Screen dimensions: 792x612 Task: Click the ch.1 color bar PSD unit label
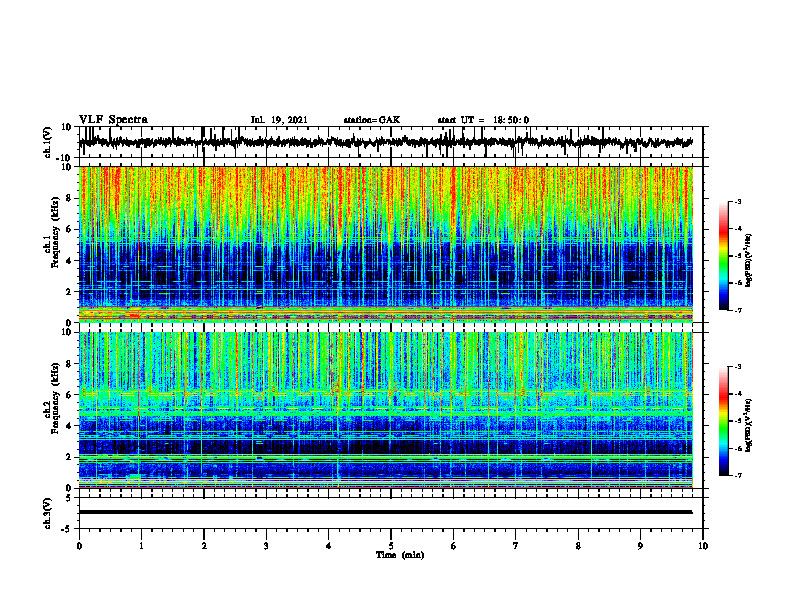(748, 261)
